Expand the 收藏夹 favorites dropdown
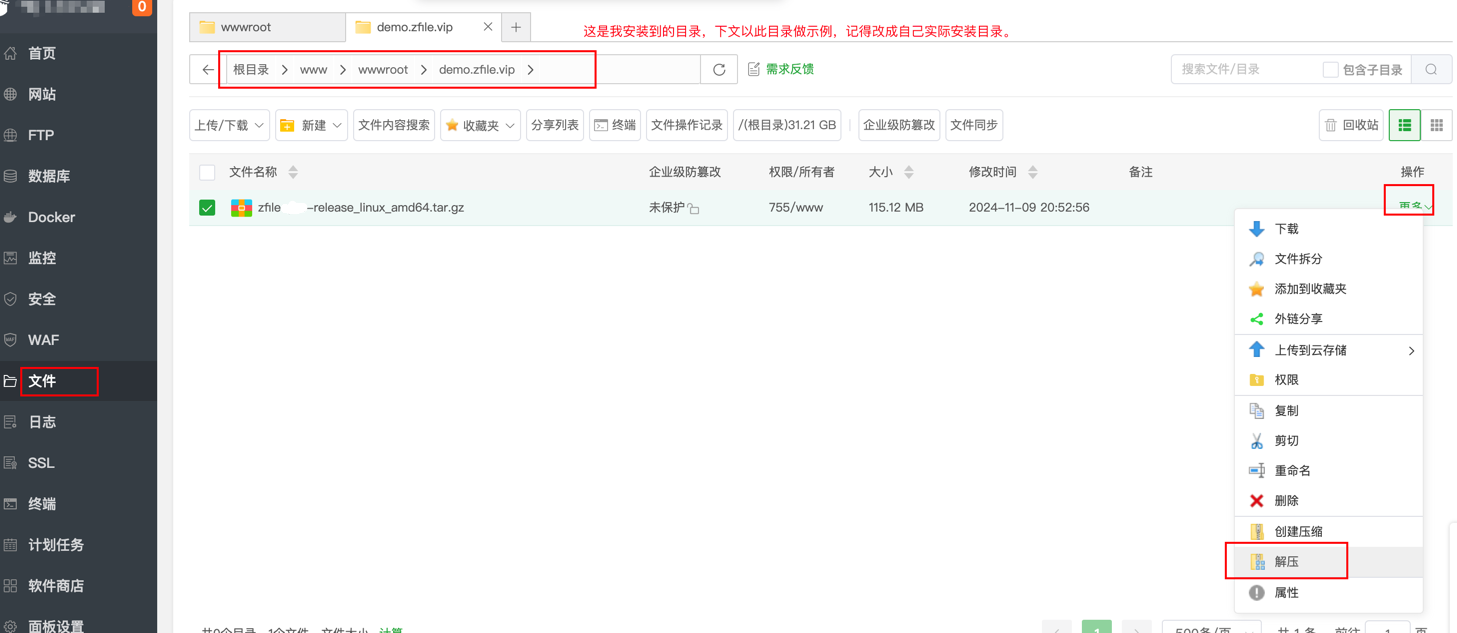The image size is (1457, 633). point(480,125)
